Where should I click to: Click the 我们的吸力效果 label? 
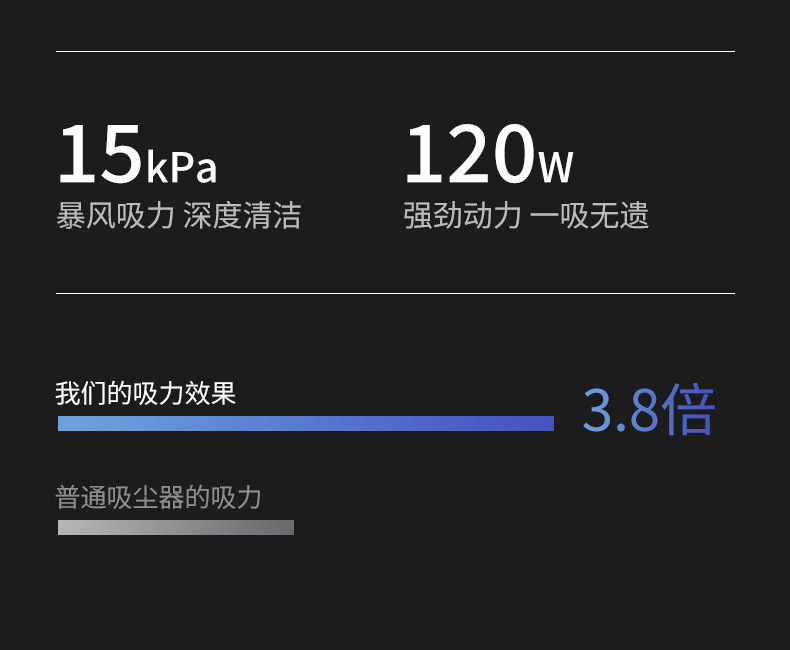(x=146, y=393)
